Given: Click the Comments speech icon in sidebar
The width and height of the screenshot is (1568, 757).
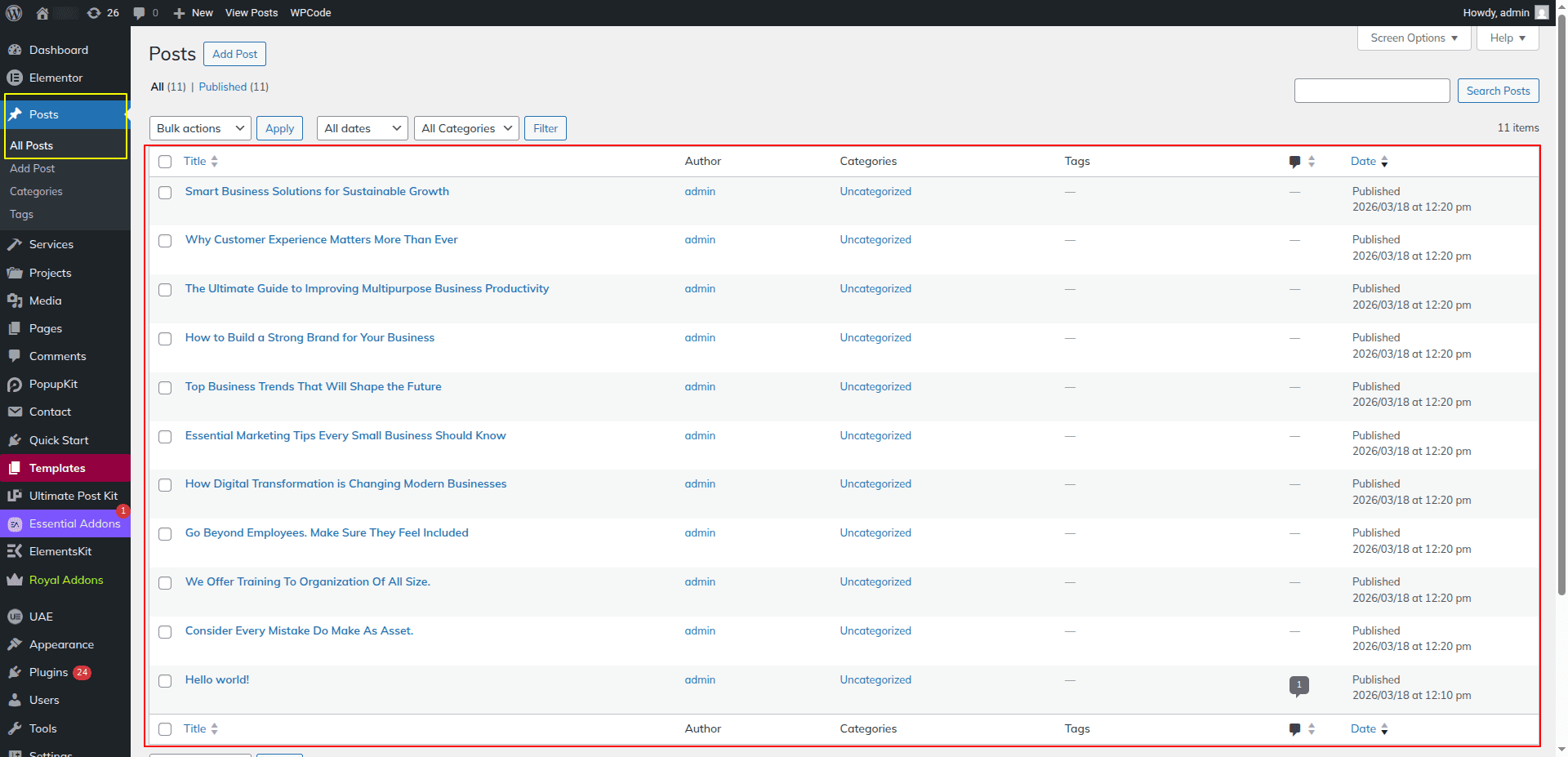Looking at the screenshot, I should [15, 356].
